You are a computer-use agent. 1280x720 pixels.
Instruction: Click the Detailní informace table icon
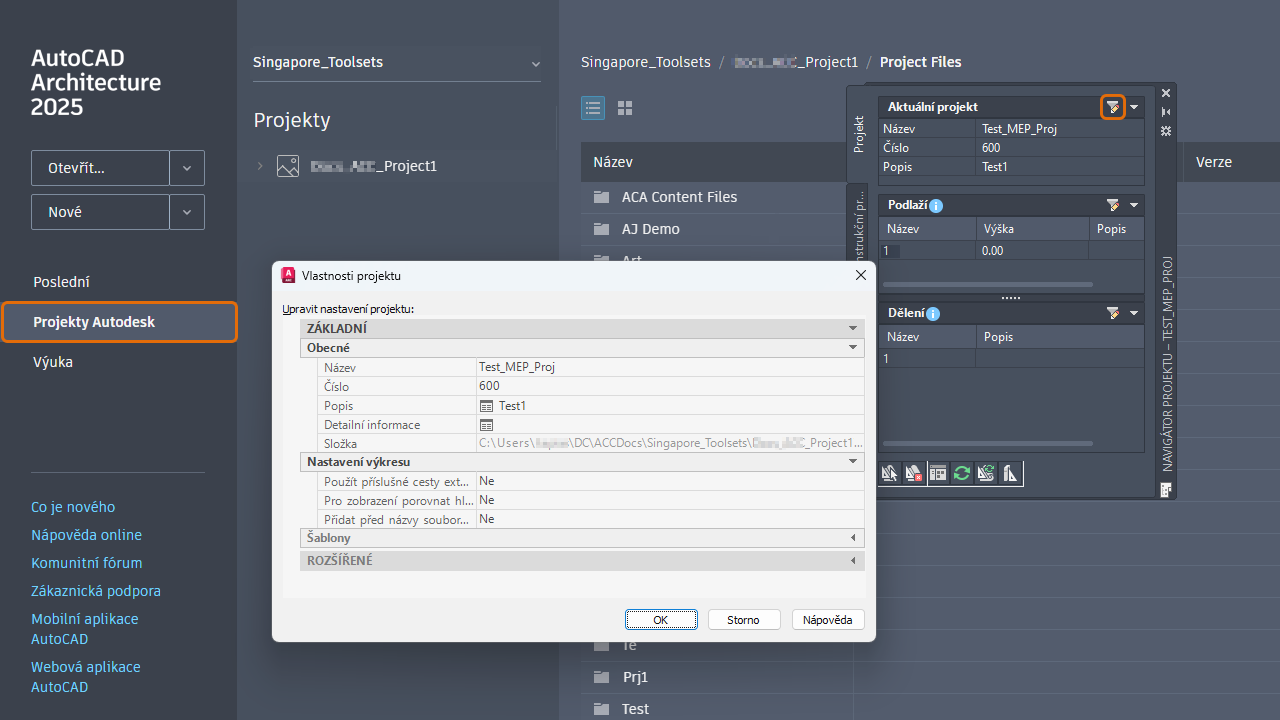[486, 425]
